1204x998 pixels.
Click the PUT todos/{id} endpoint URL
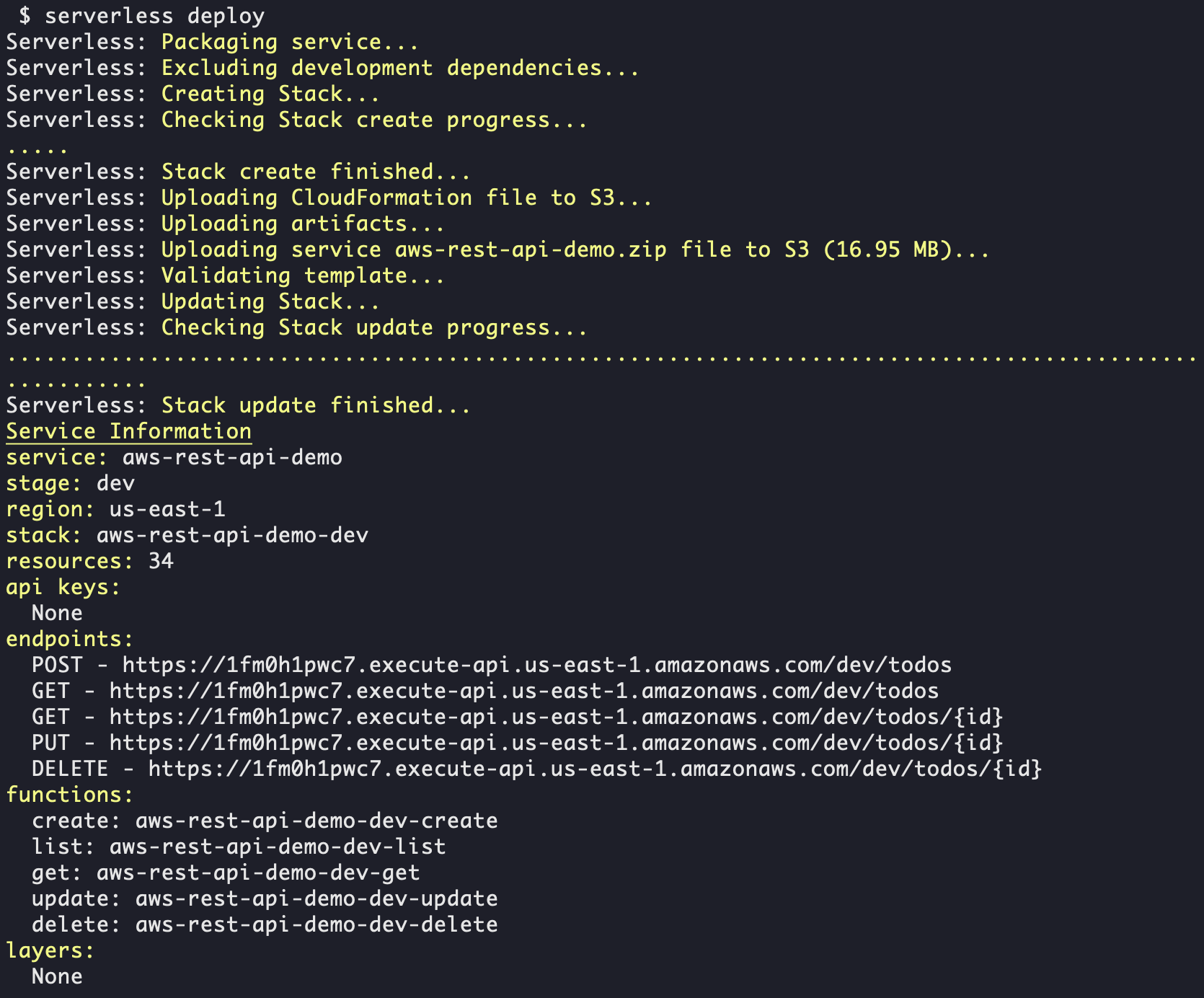(556, 743)
